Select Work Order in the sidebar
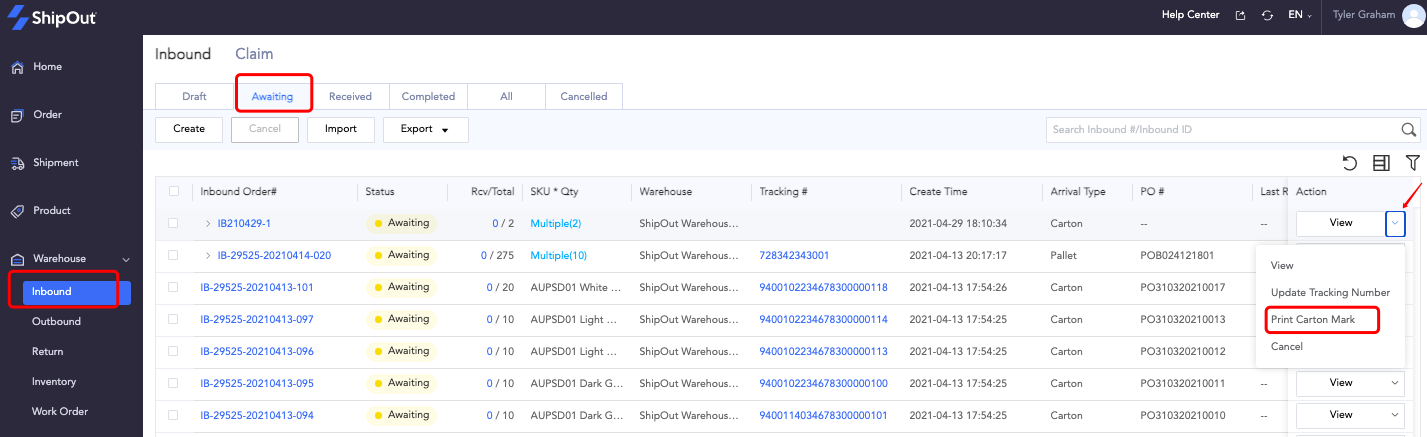This screenshot has width=1427, height=437. pos(59,412)
